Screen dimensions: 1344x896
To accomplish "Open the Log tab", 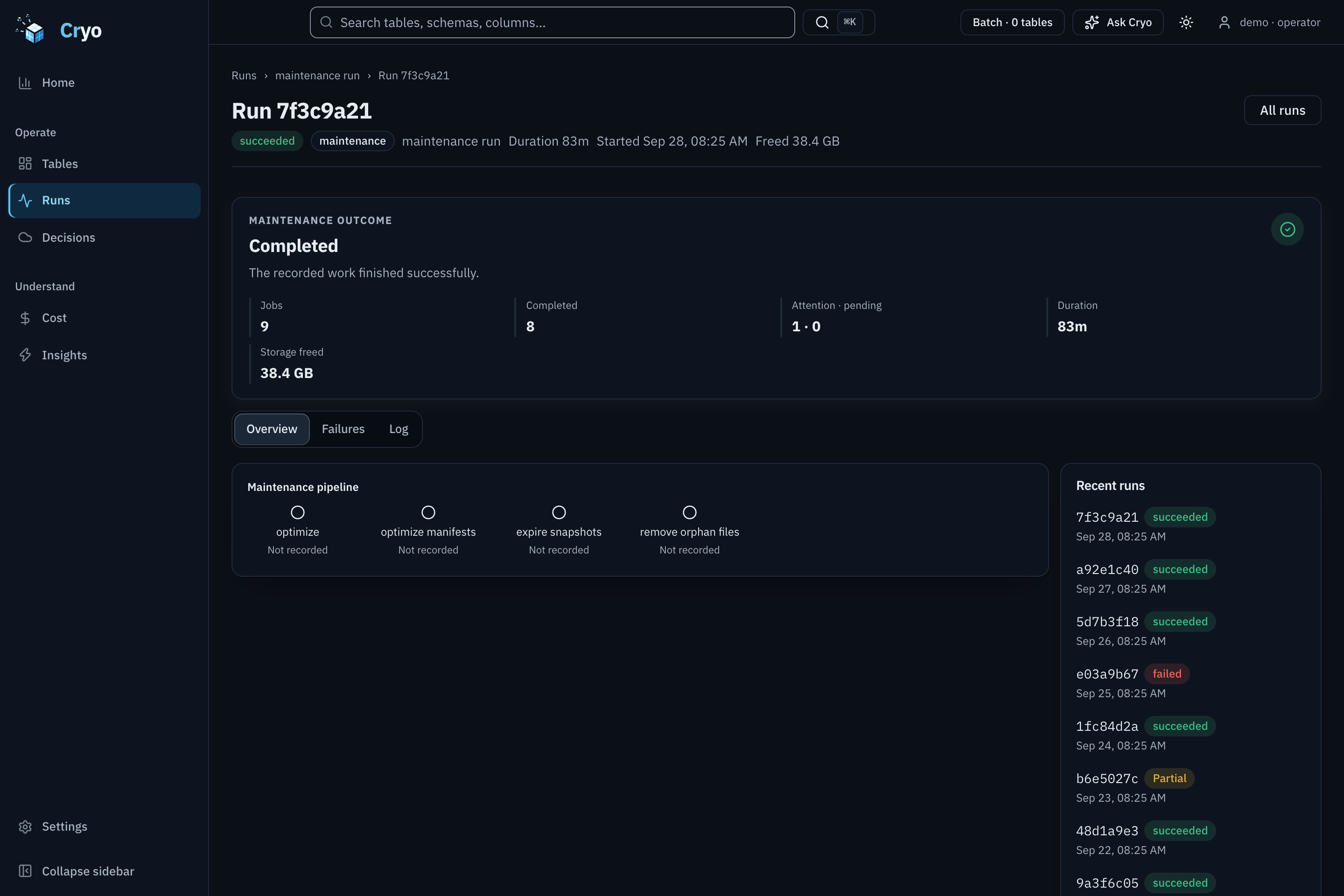I will [x=398, y=429].
